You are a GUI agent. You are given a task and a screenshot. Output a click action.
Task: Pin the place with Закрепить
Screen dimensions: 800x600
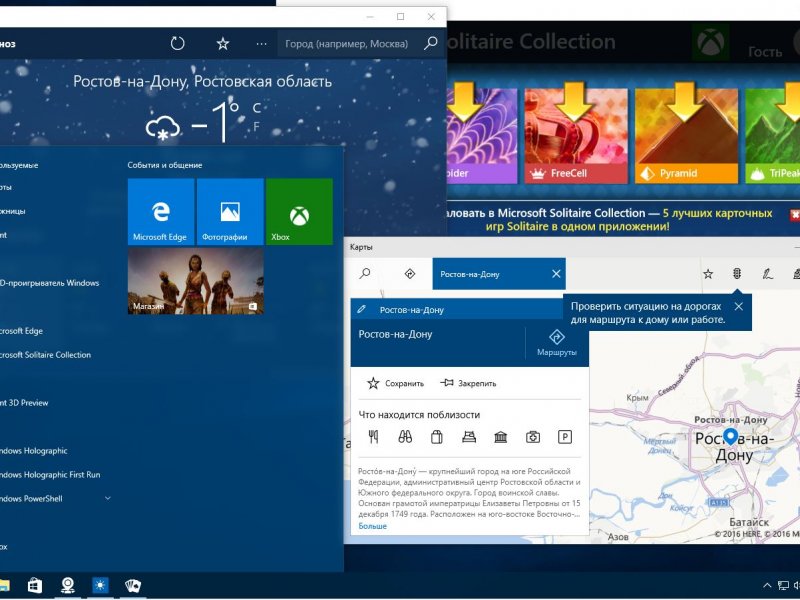point(468,383)
